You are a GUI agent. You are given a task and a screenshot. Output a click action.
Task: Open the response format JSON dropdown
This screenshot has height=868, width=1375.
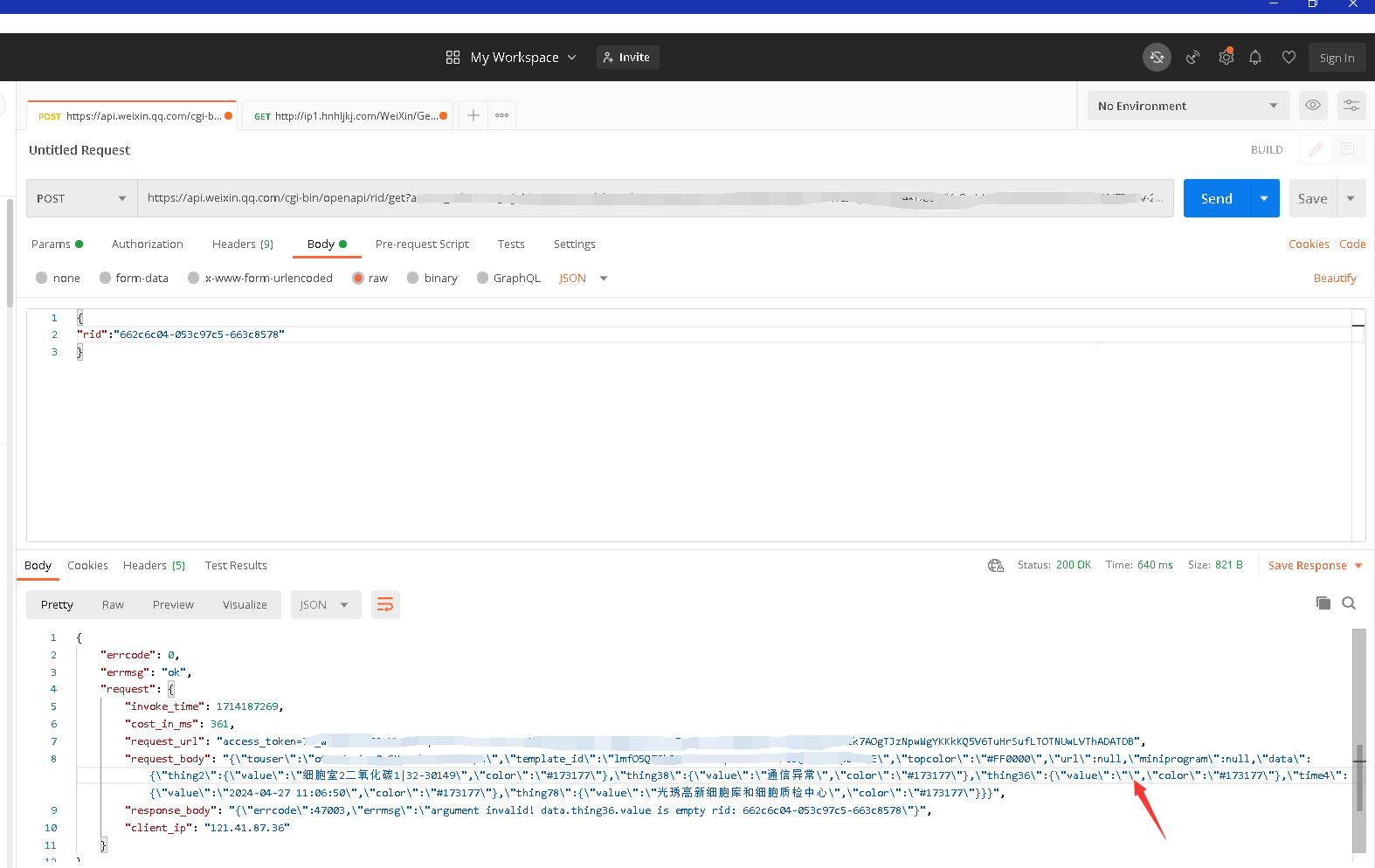pyautogui.click(x=326, y=604)
